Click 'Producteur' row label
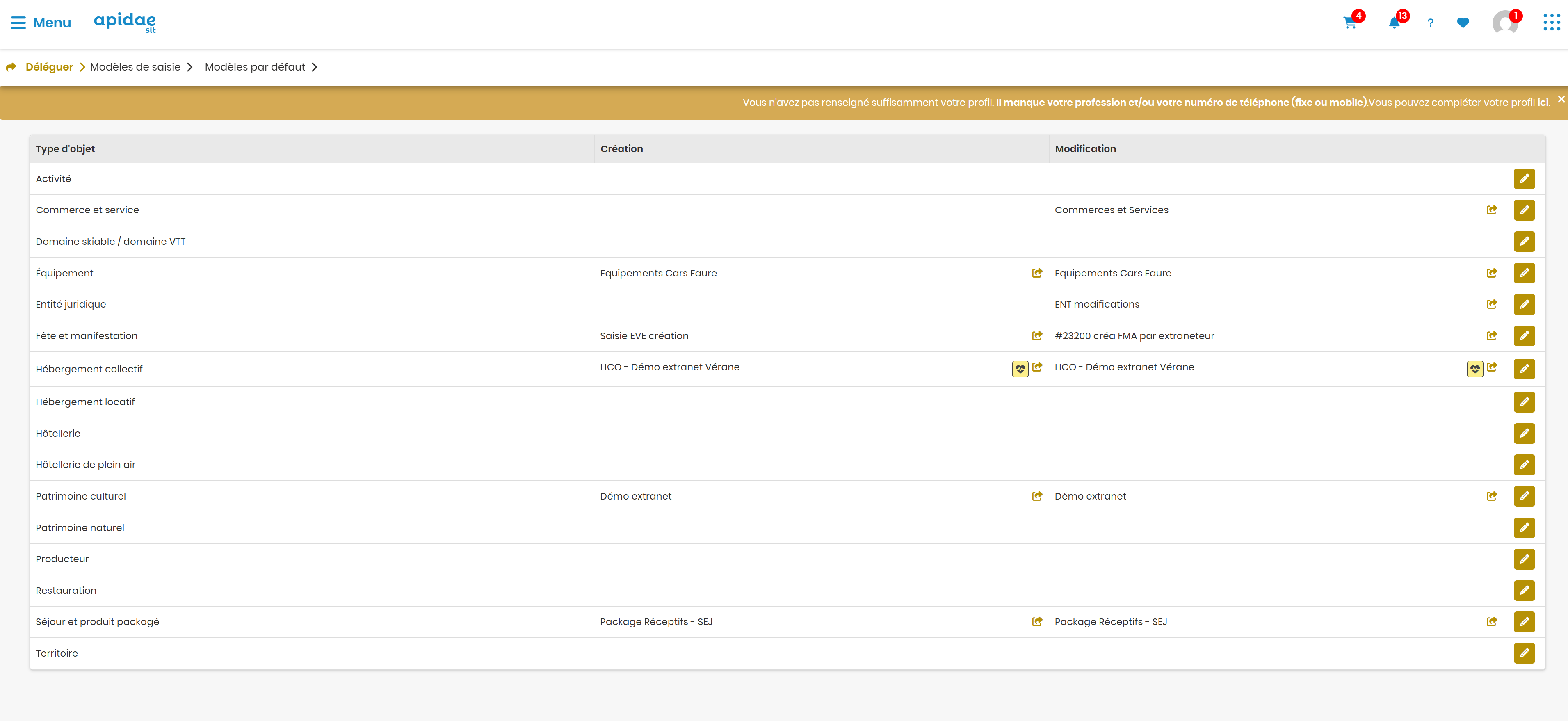This screenshot has width=1568, height=721. point(62,559)
